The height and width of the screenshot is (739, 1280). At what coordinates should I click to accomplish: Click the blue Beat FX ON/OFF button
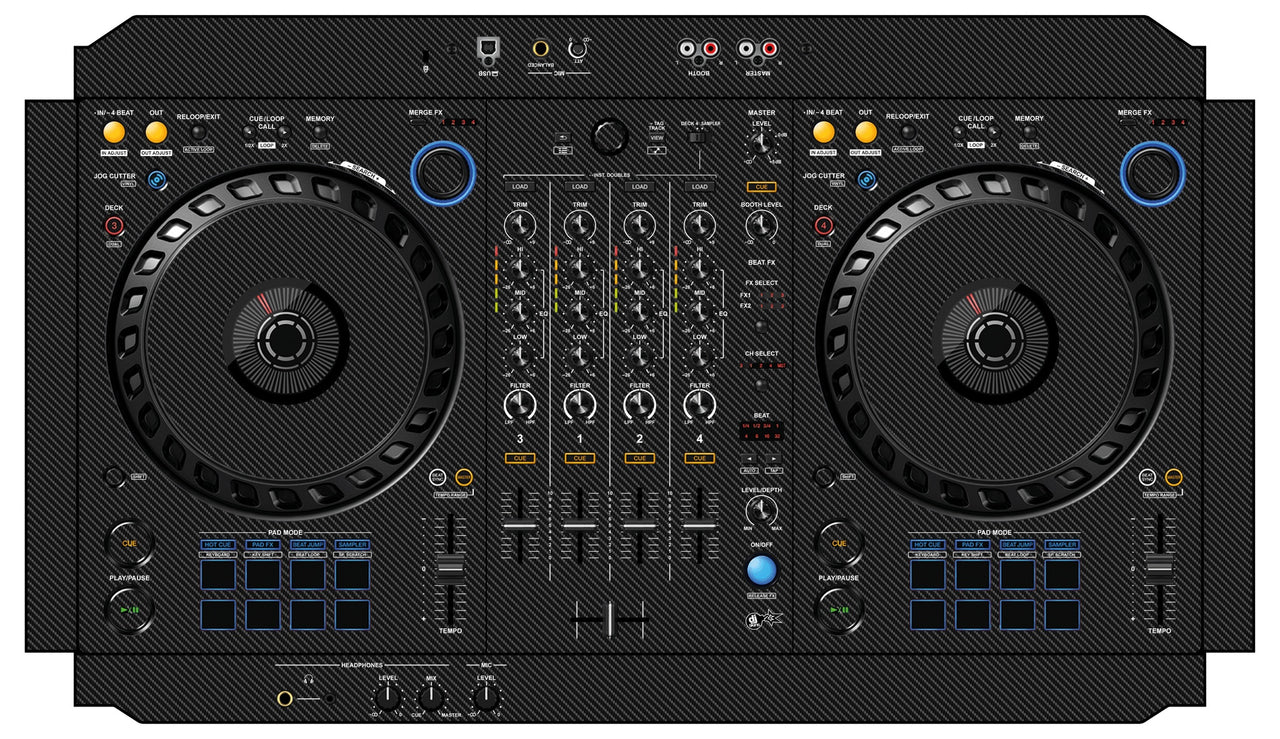pyautogui.click(x=762, y=570)
